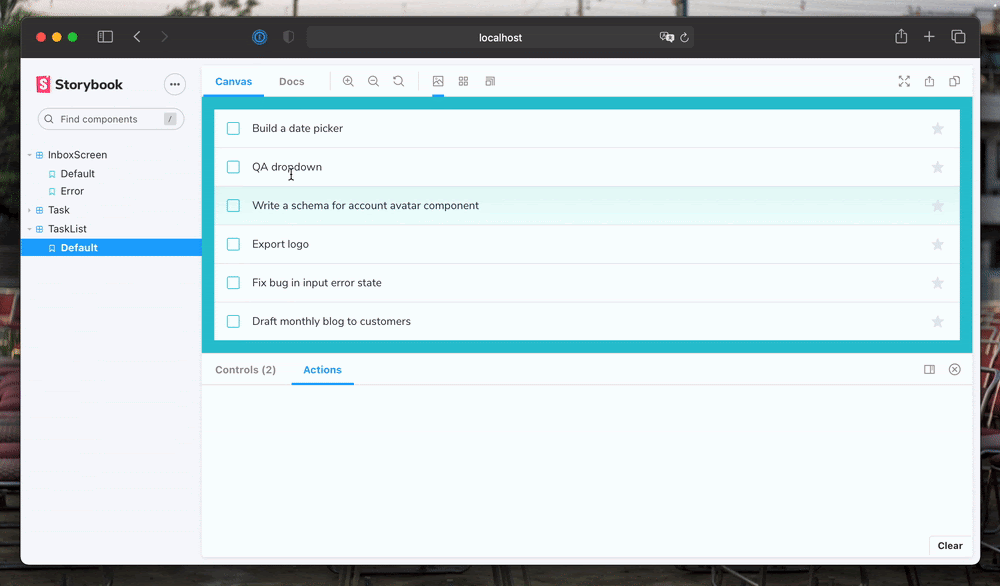Pin the 'Build a date picker' star
This screenshot has width=1000, height=586.
tap(937, 129)
